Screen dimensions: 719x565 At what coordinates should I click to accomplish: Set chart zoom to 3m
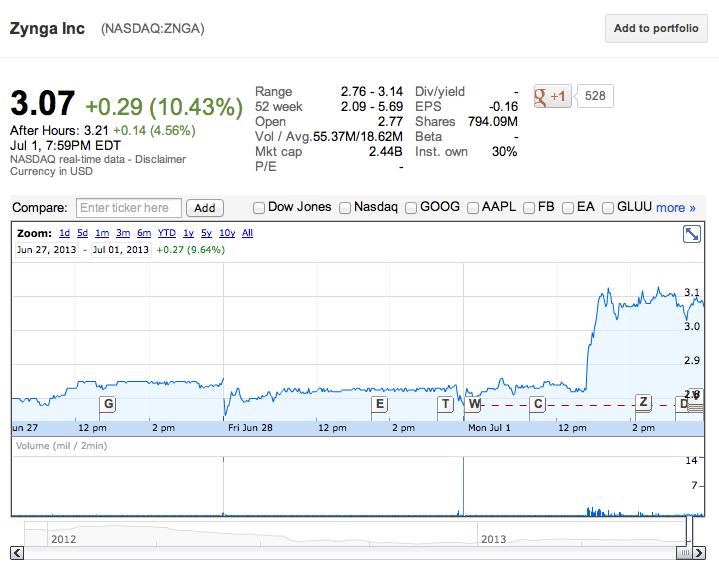123,233
